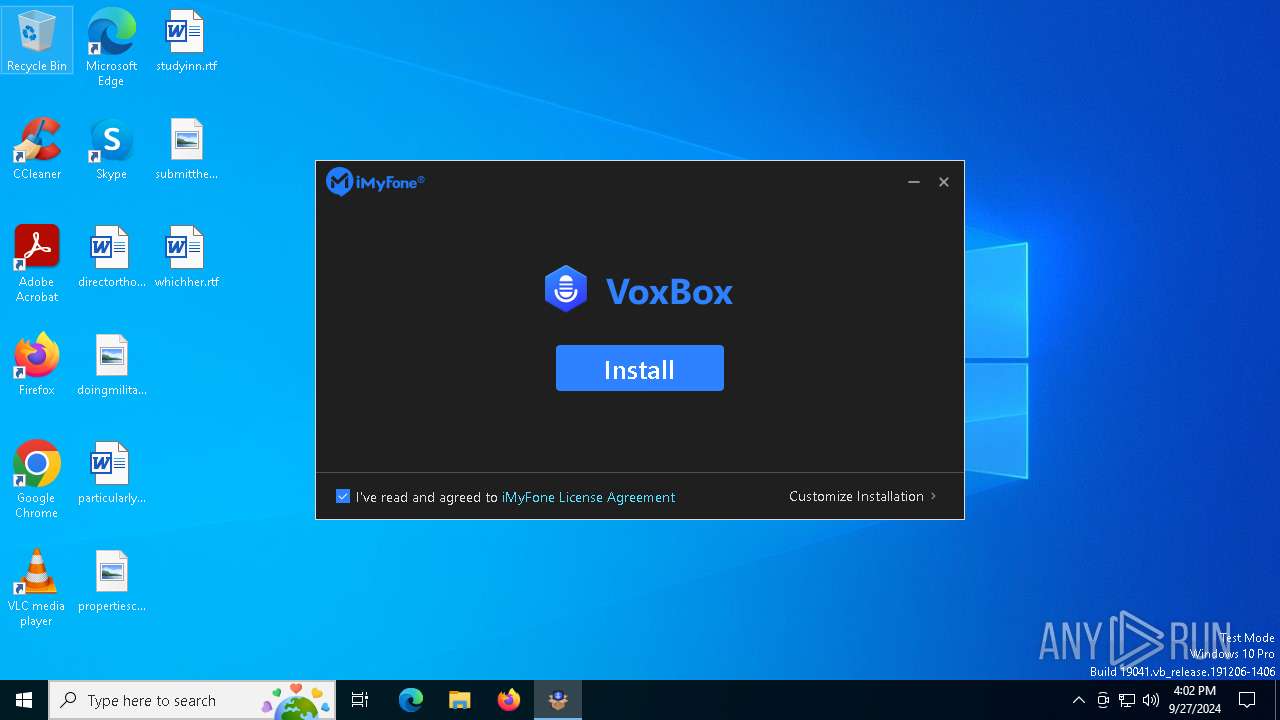Minimize the VoxBox installer window
This screenshot has width=1280, height=720.
pos(913,182)
